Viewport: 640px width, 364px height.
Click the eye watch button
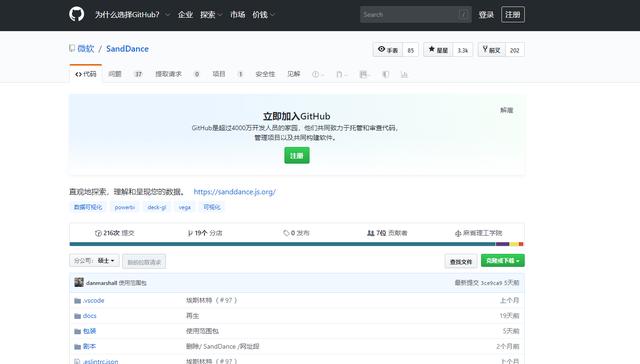click(x=388, y=50)
